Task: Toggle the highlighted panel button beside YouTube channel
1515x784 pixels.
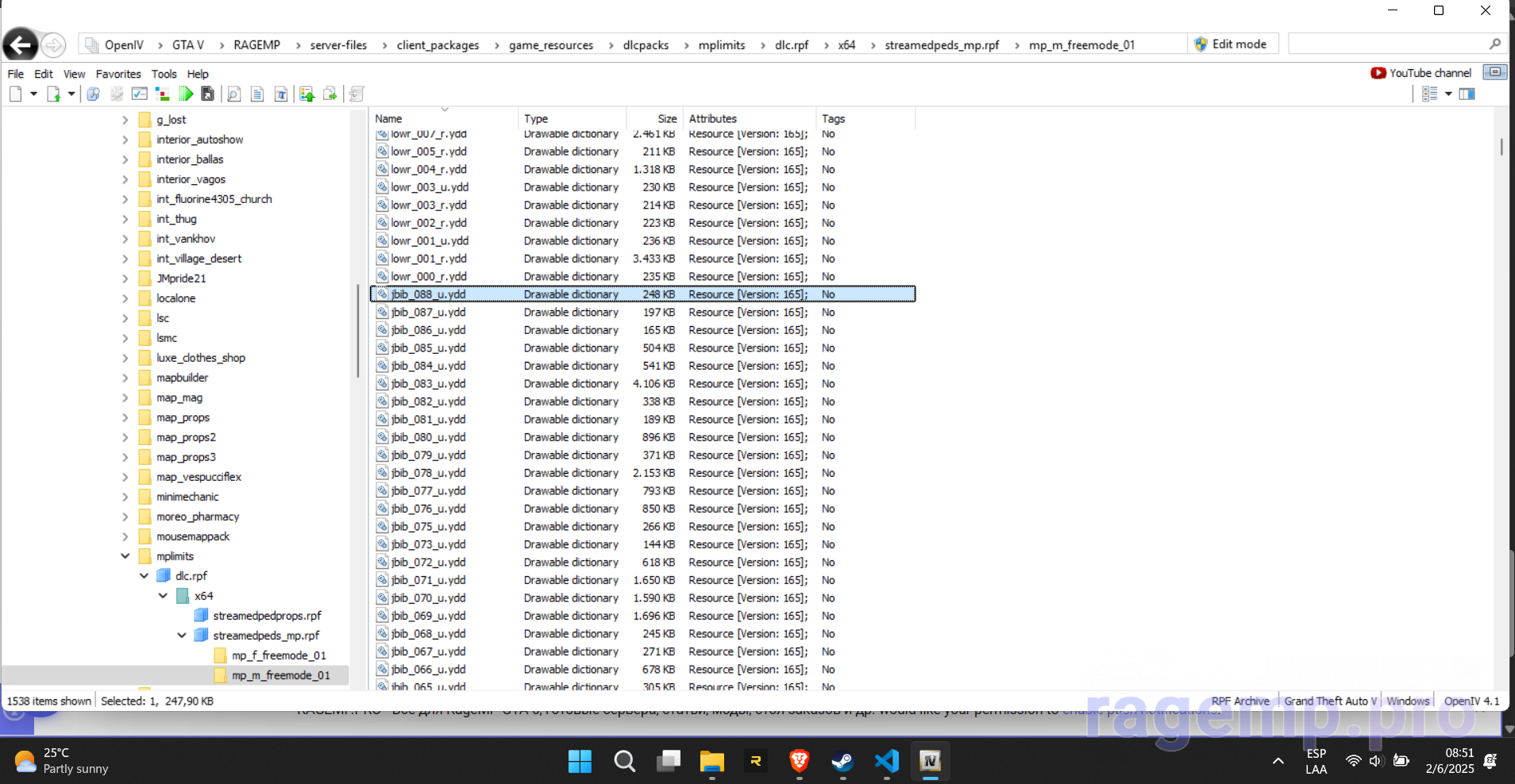Action: point(1494,72)
